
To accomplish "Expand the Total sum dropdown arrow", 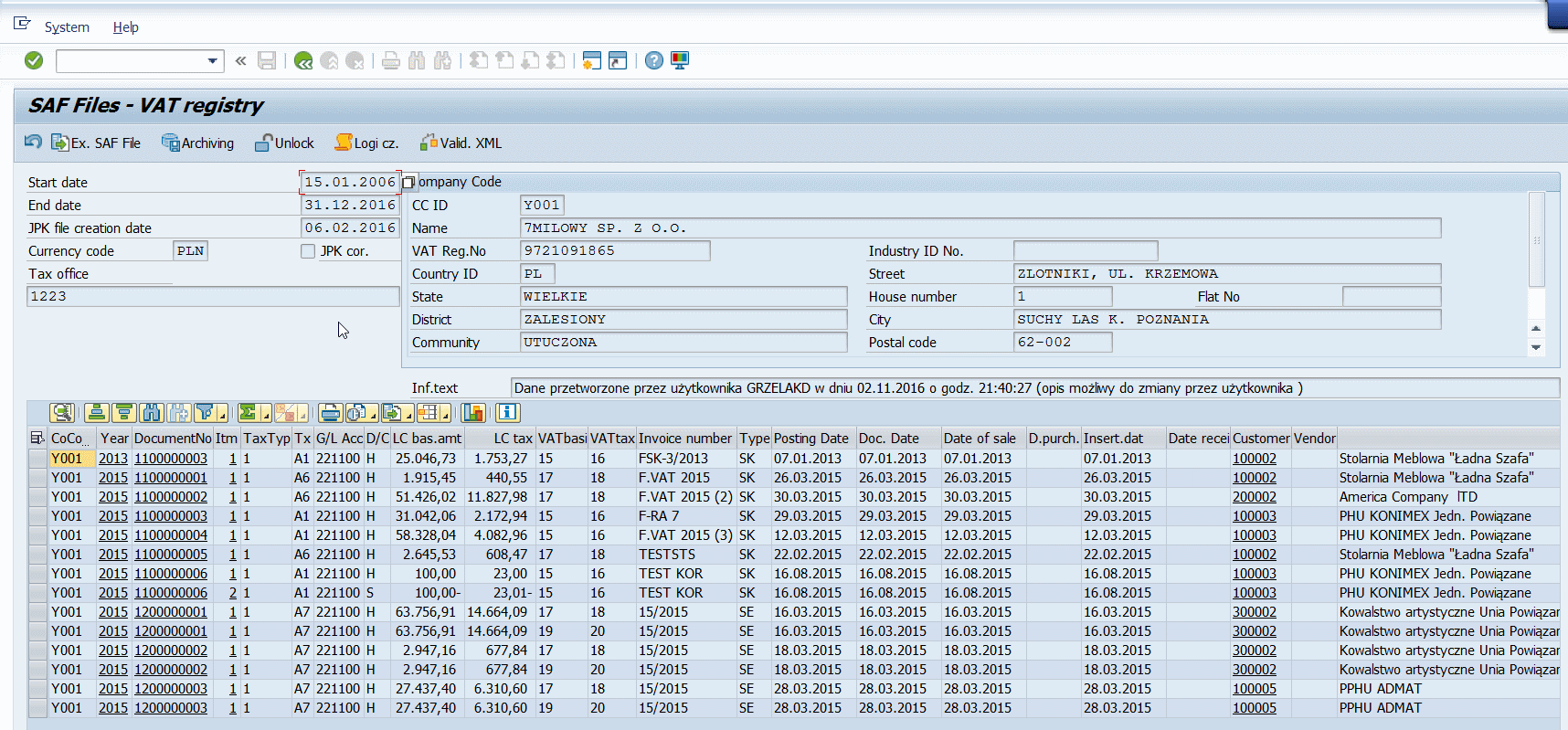I will point(265,416).
